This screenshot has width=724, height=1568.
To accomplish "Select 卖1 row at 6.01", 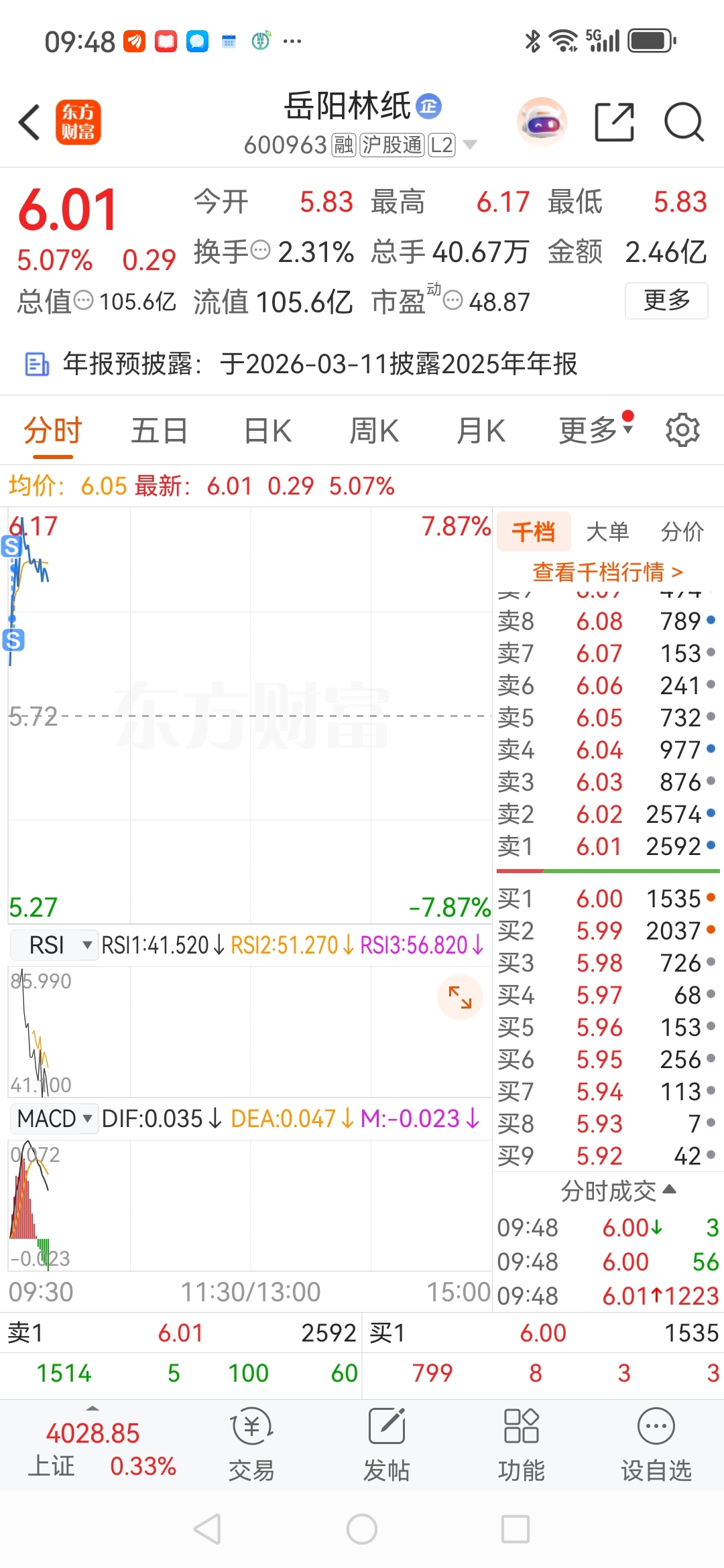I will coord(607,846).
